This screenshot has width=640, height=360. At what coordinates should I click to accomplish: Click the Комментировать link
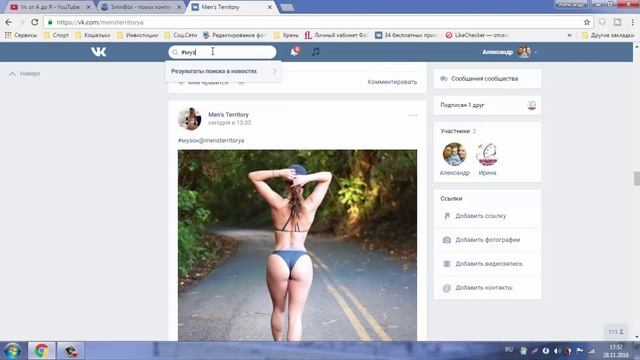392,82
